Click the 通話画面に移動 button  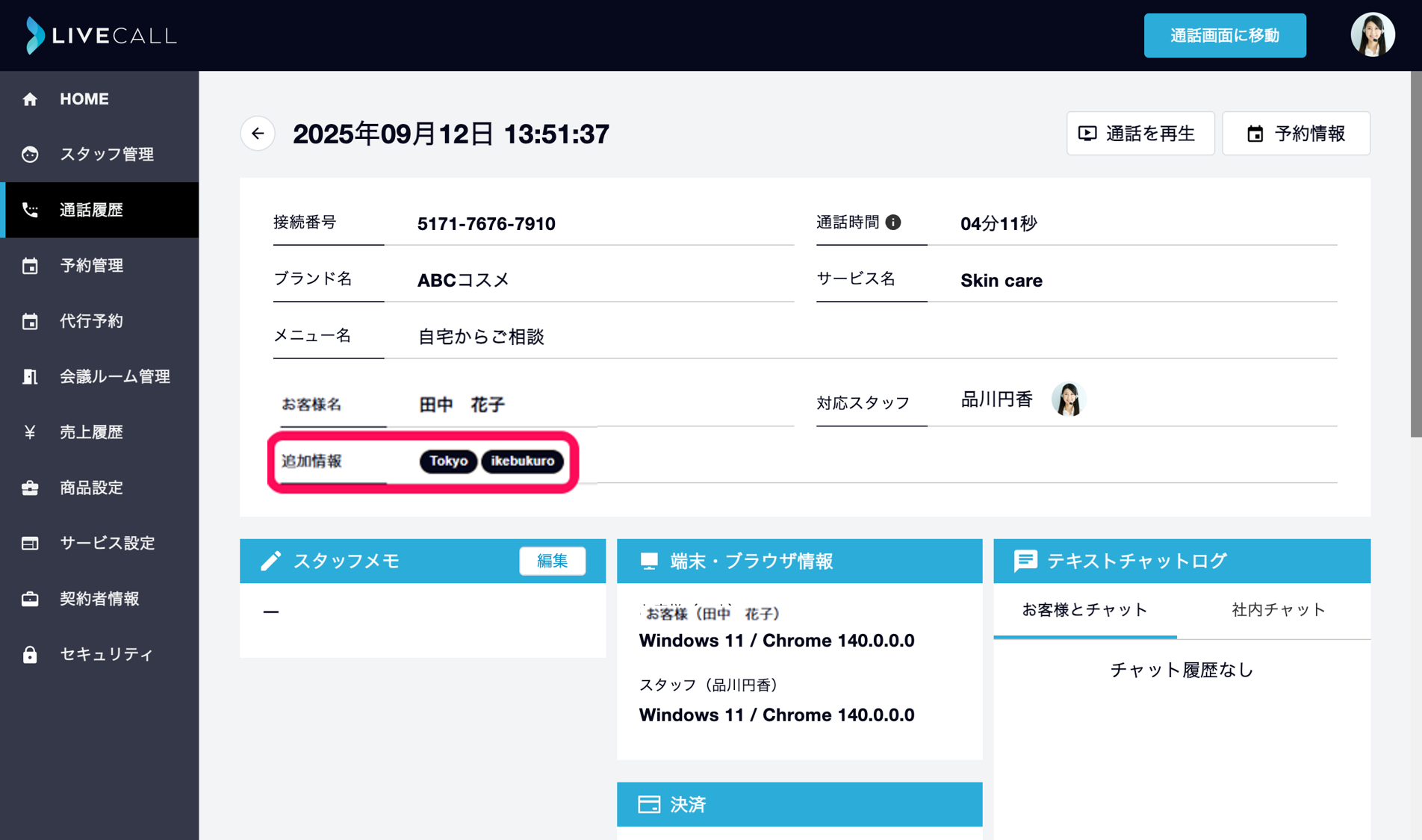[x=1225, y=35]
